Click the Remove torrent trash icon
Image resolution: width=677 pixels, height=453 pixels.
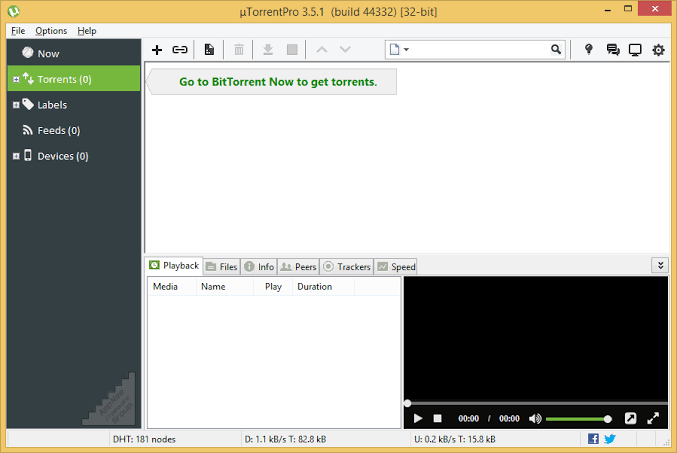point(239,50)
